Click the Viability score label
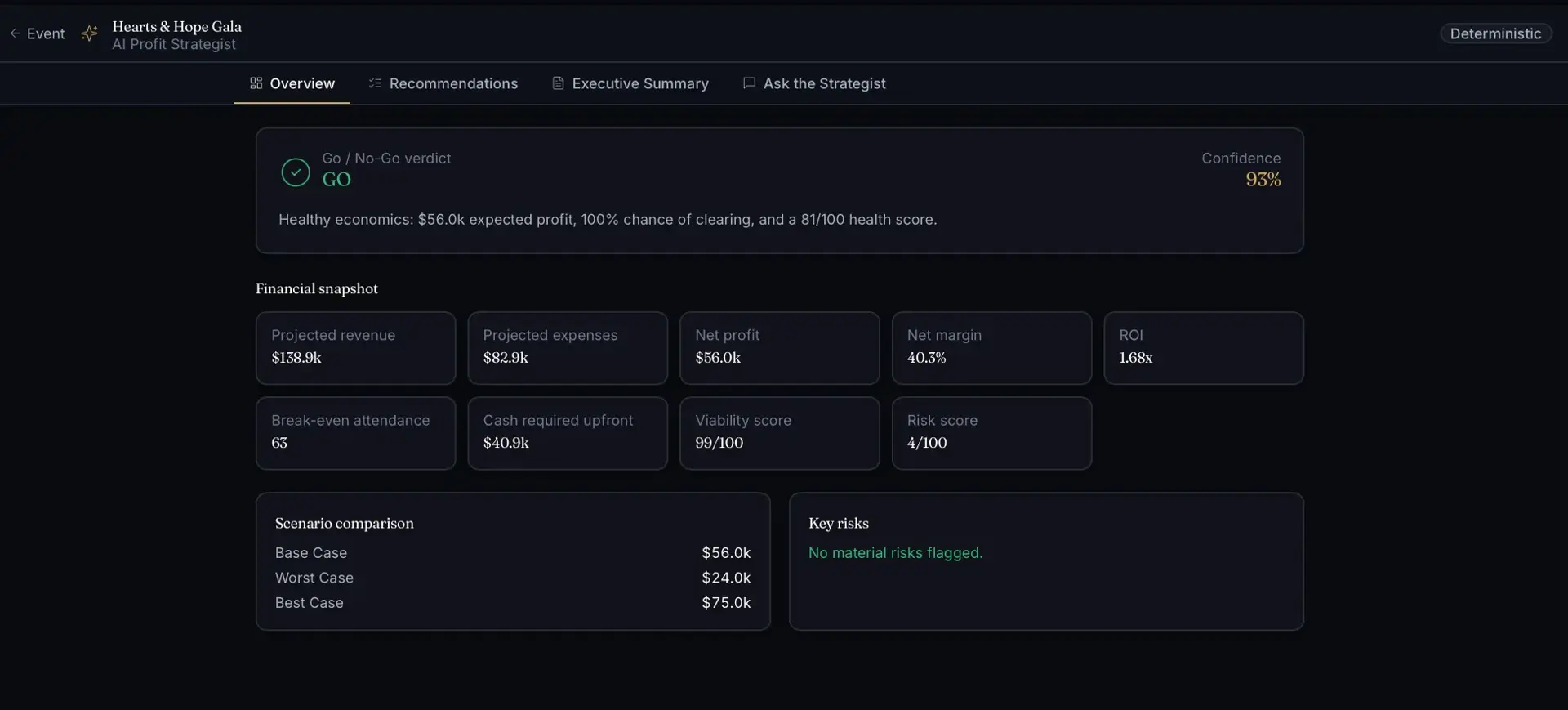The image size is (1568, 710). point(743,420)
